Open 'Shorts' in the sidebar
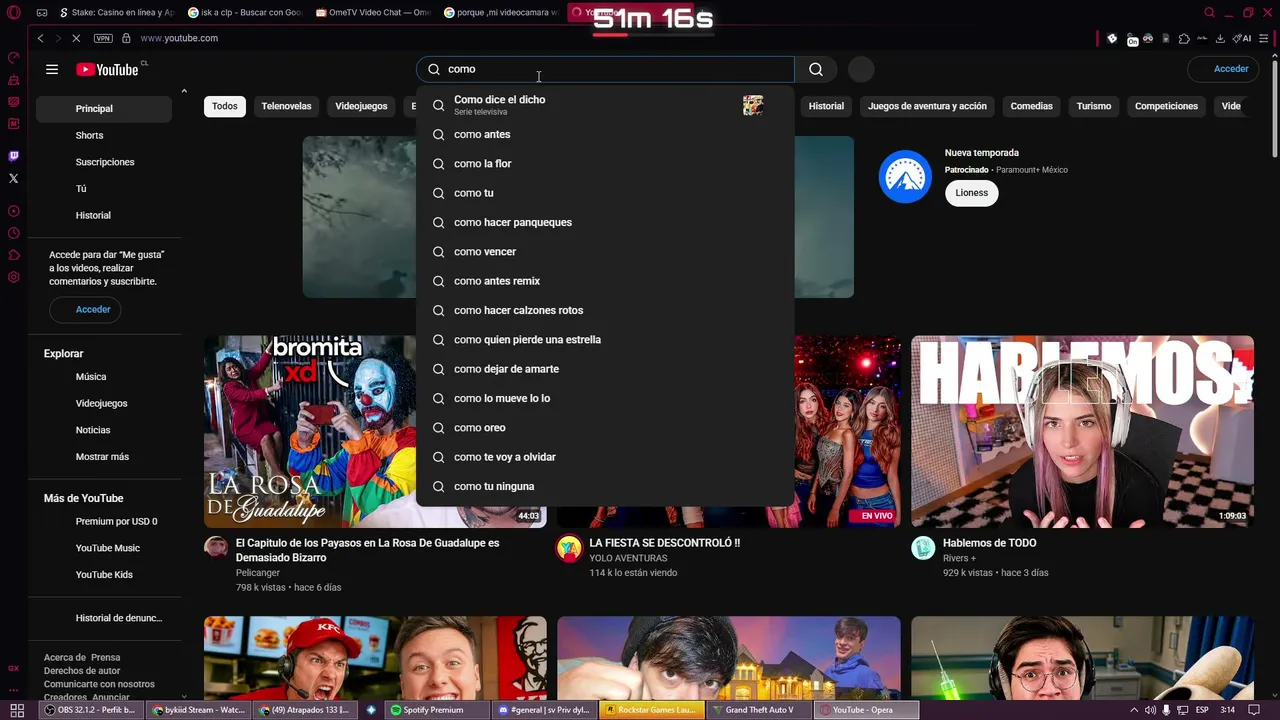 point(102,135)
